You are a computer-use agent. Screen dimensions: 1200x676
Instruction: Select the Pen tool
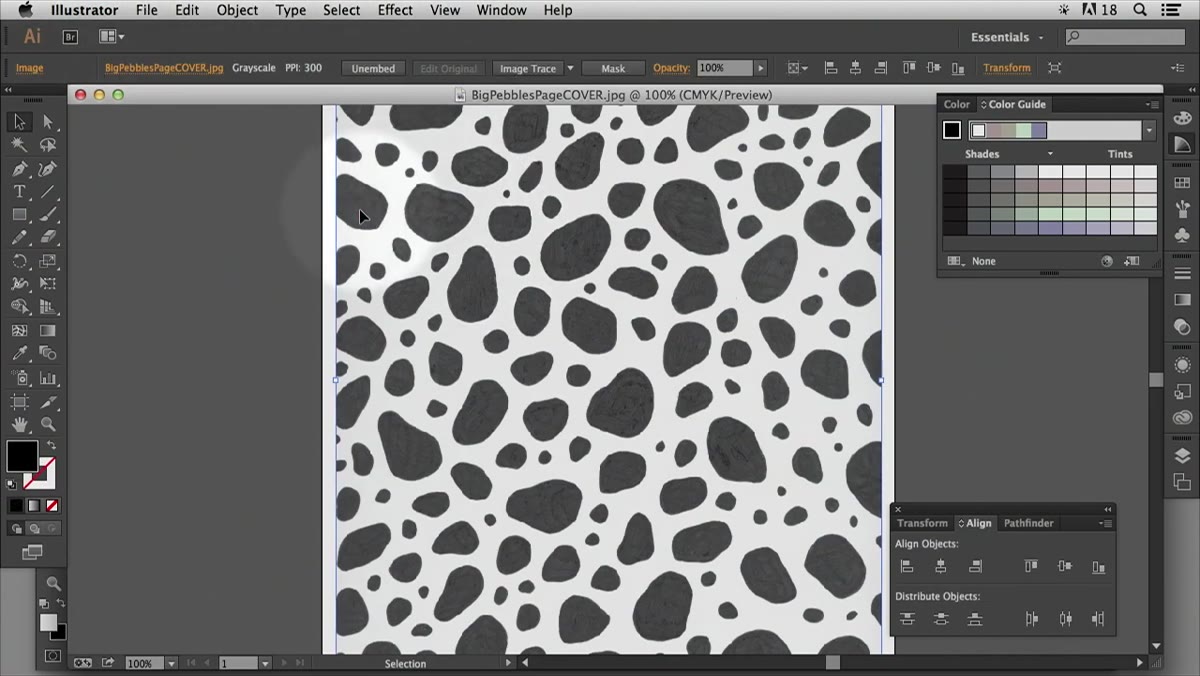(19, 168)
